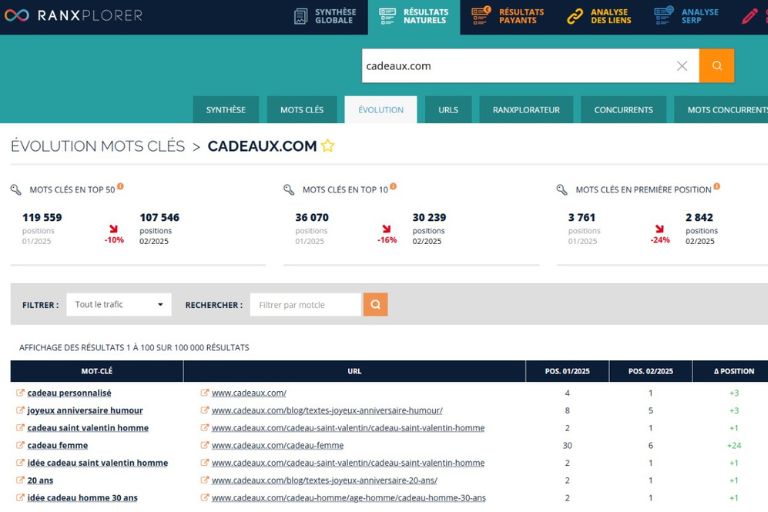Click external icon beside 20-ans blog URL
This screenshot has width=768, height=512.
[205, 480]
